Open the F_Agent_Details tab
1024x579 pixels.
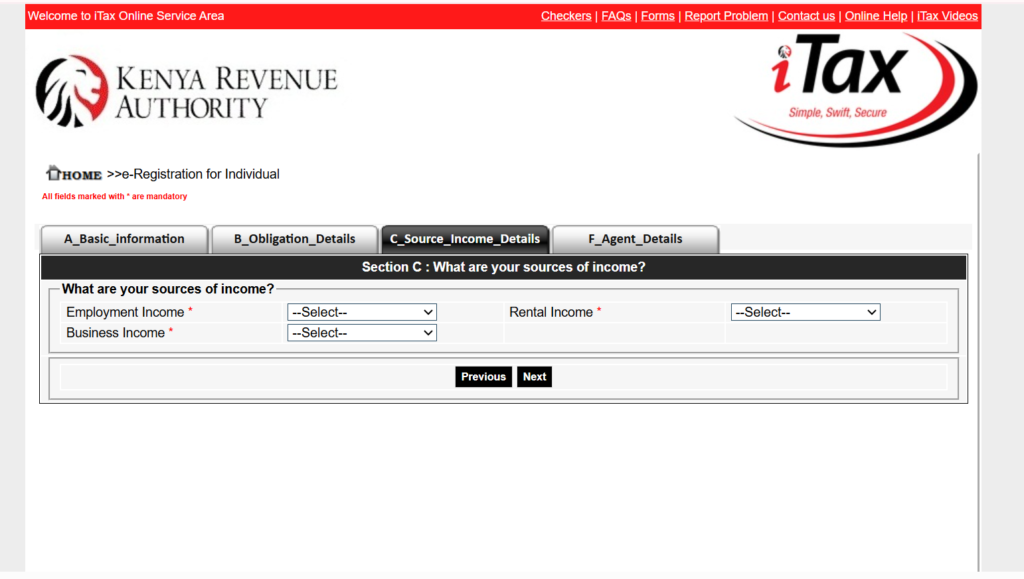point(635,239)
